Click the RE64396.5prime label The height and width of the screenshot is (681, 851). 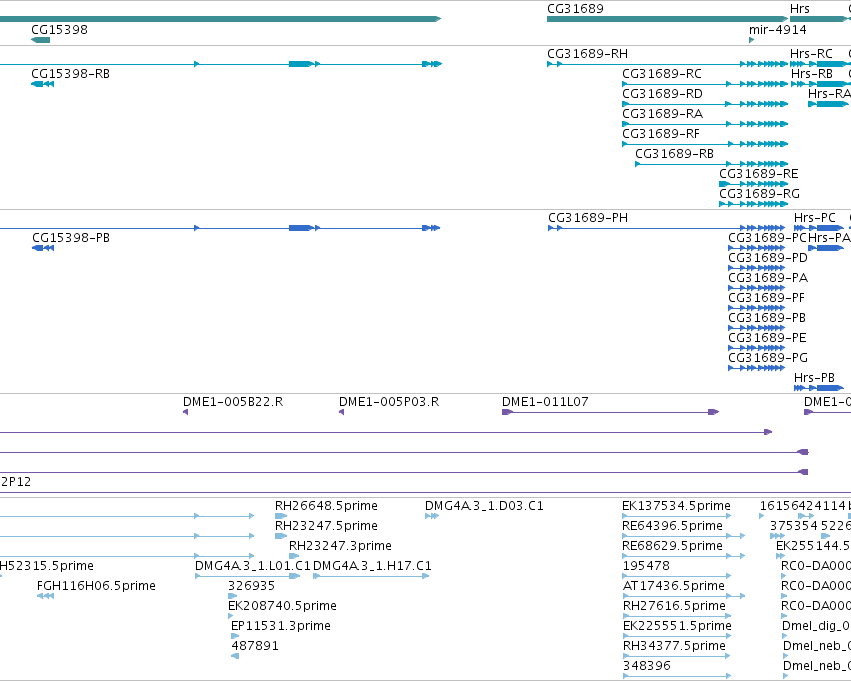click(672, 526)
